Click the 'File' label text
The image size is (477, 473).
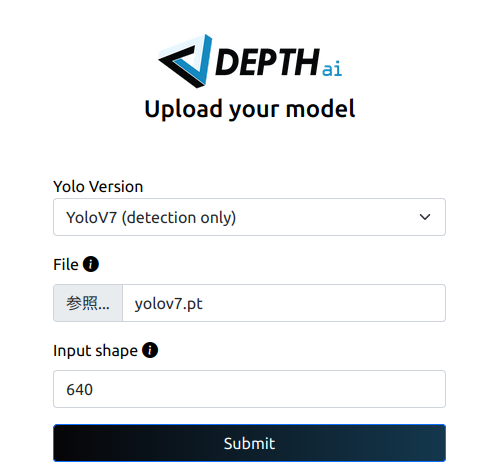(66, 265)
